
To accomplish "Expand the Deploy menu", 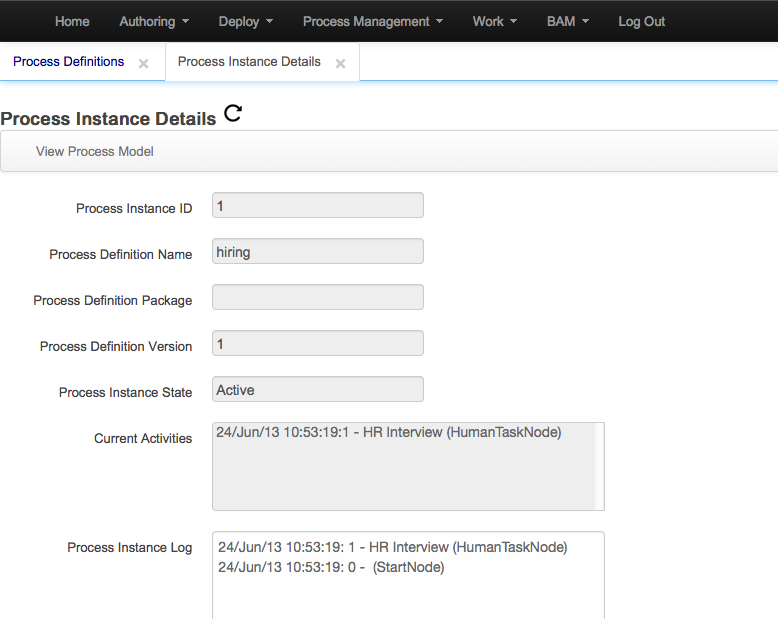I will (x=246, y=21).
